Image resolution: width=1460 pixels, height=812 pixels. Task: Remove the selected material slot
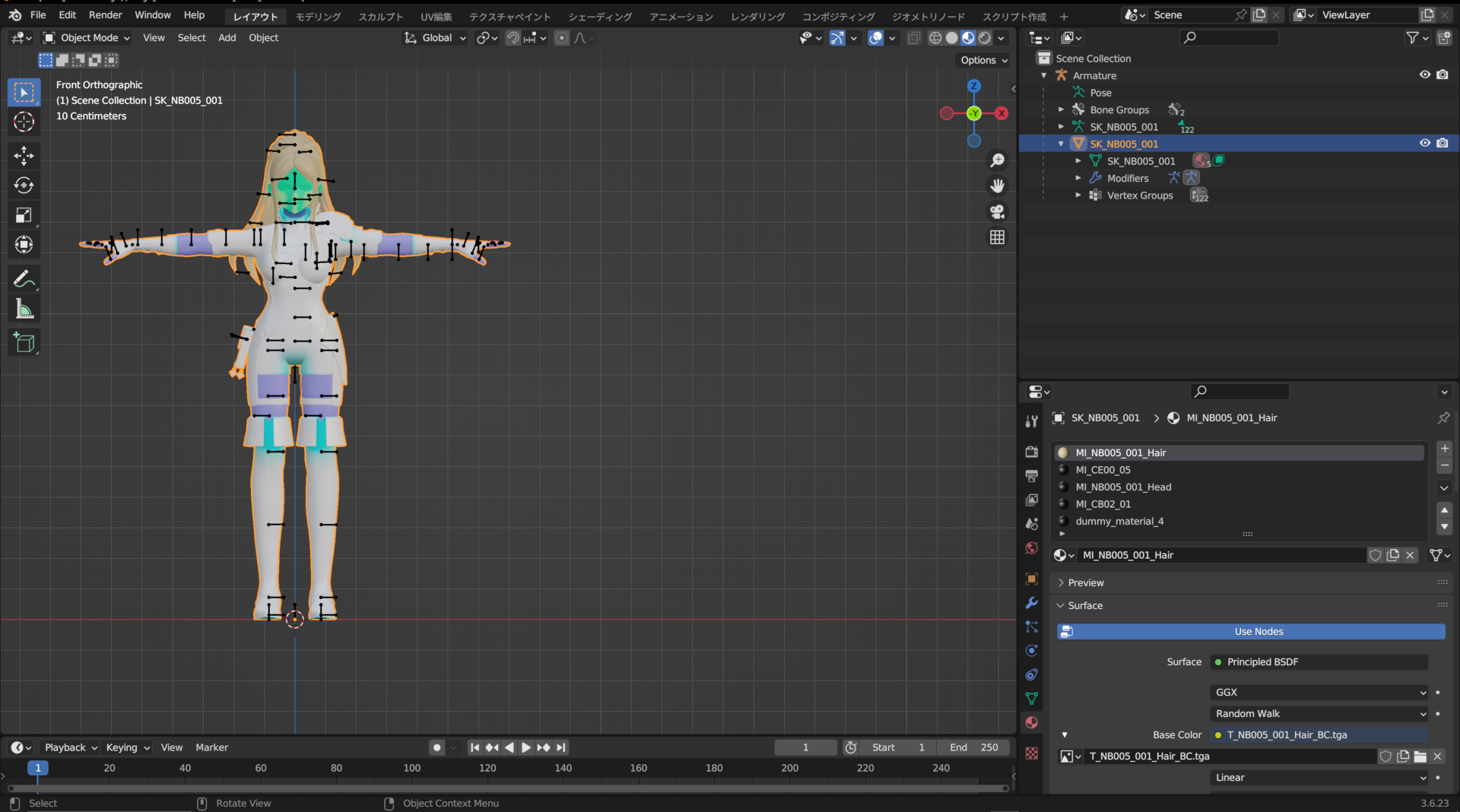click(x=1445, y=466)
